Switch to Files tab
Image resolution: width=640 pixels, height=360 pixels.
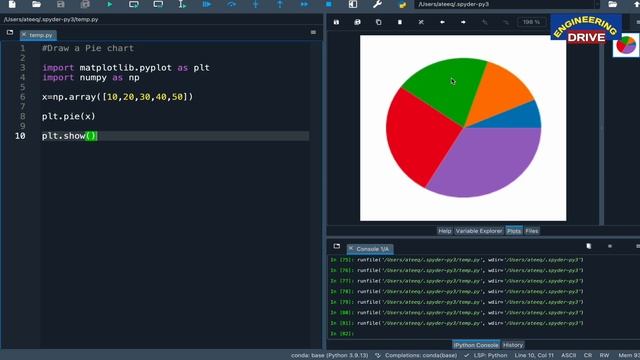click(532, 231)
